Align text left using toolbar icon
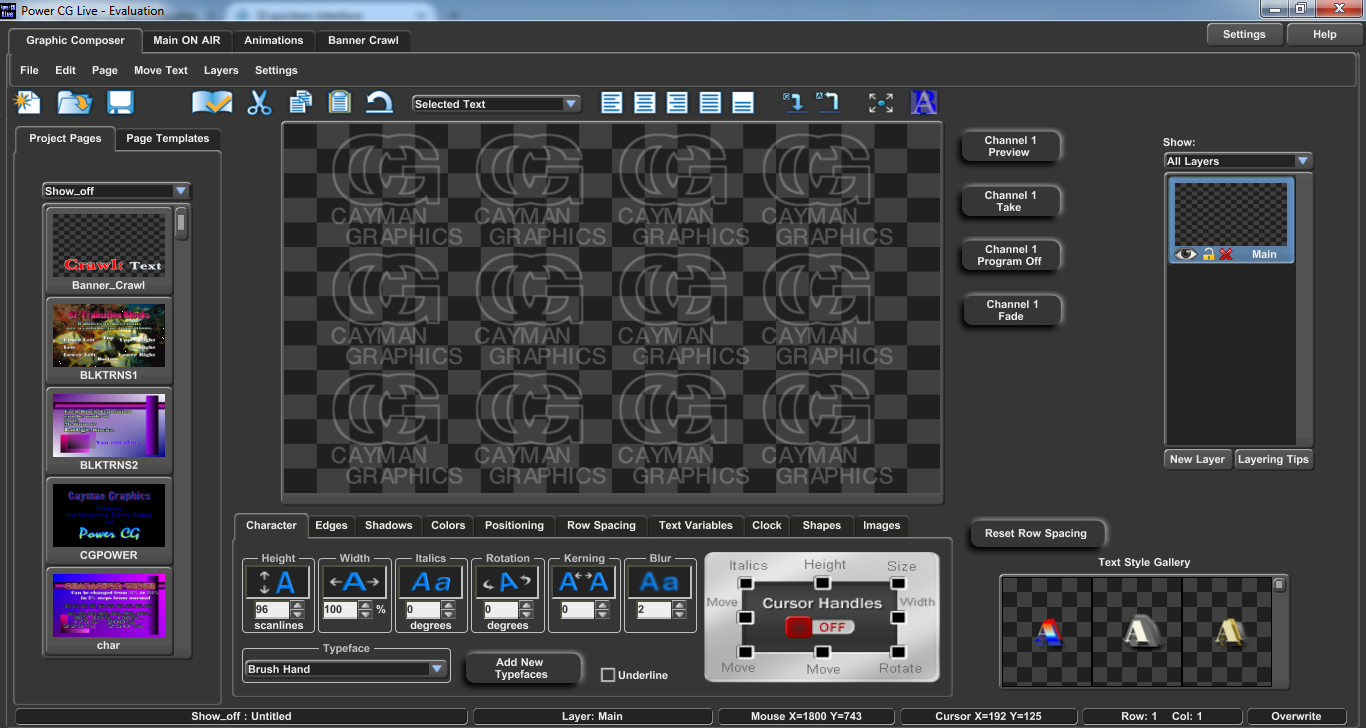 [x=611, y=102]
